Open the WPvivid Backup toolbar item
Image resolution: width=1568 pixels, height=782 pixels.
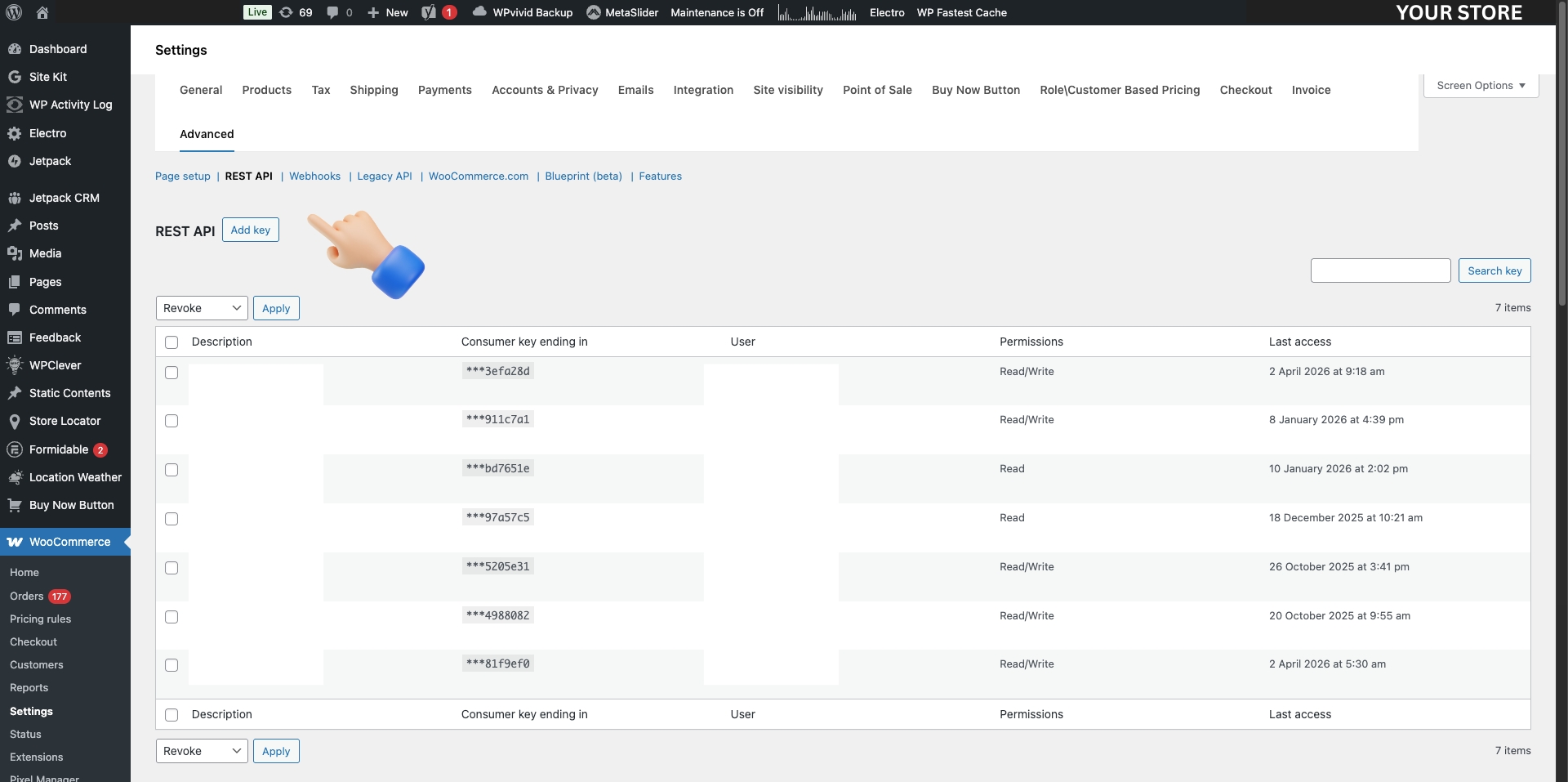click(x=522, y=12)
